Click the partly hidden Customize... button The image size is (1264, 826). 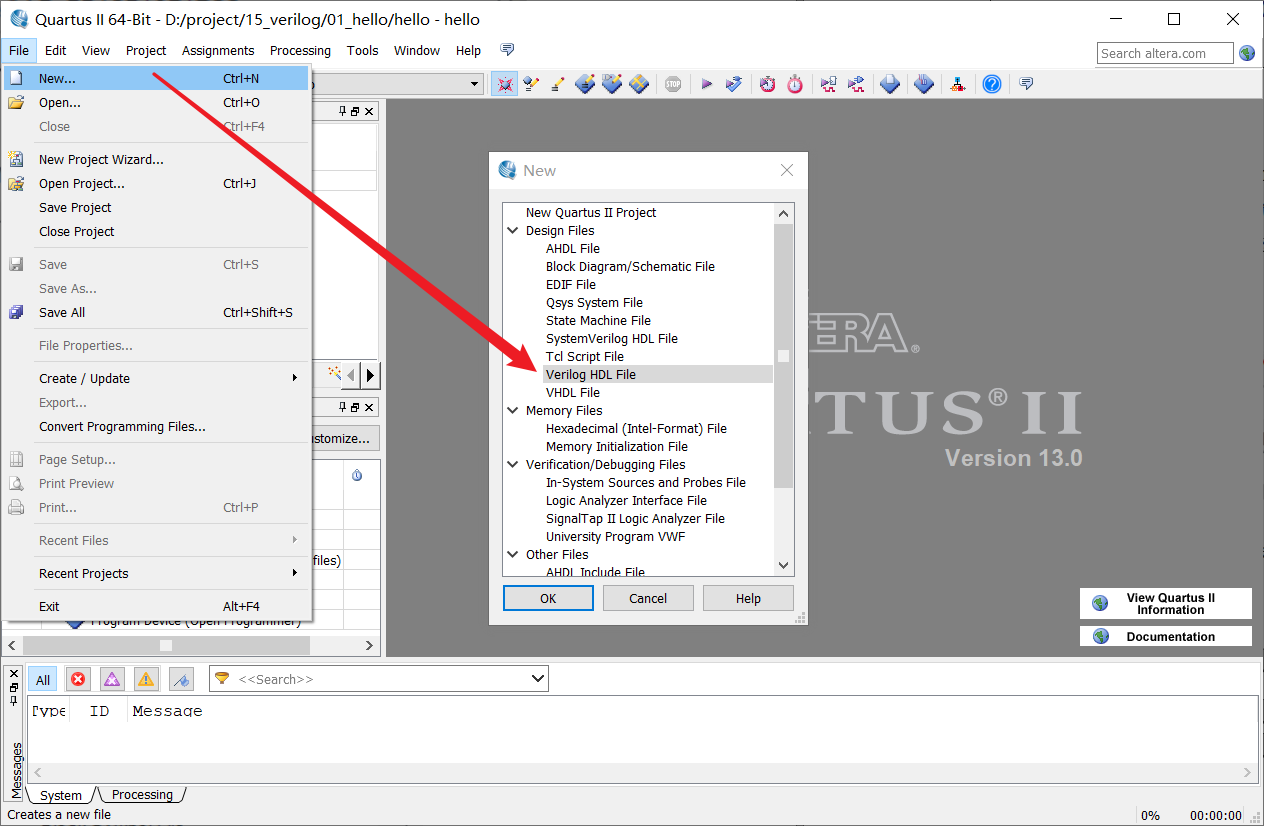pyautogui.click(x=346, y=438)
